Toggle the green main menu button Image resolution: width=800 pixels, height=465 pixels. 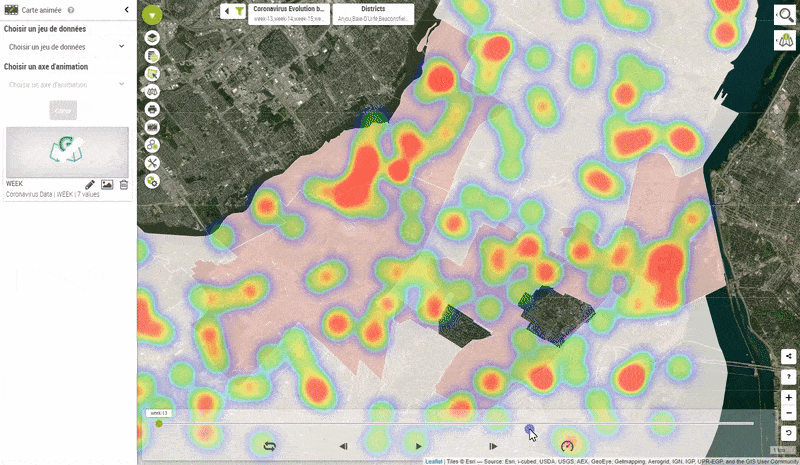click(x=152, y=15)
